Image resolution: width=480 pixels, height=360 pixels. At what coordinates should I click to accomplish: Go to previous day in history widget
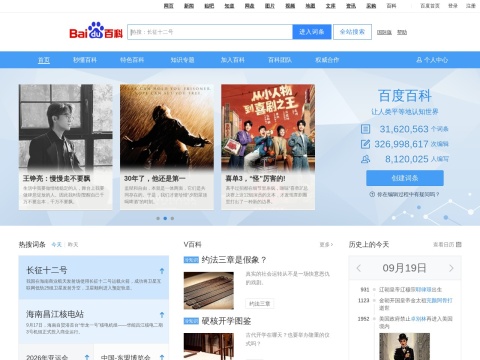(359, 268)
